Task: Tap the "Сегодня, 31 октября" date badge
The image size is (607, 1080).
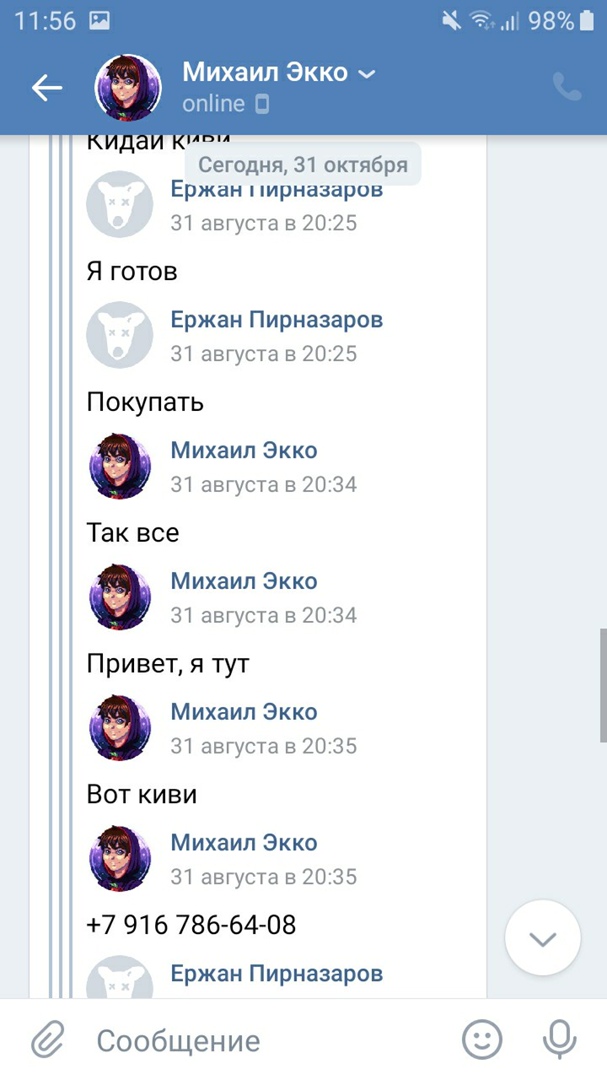Action: click(302, 165)
